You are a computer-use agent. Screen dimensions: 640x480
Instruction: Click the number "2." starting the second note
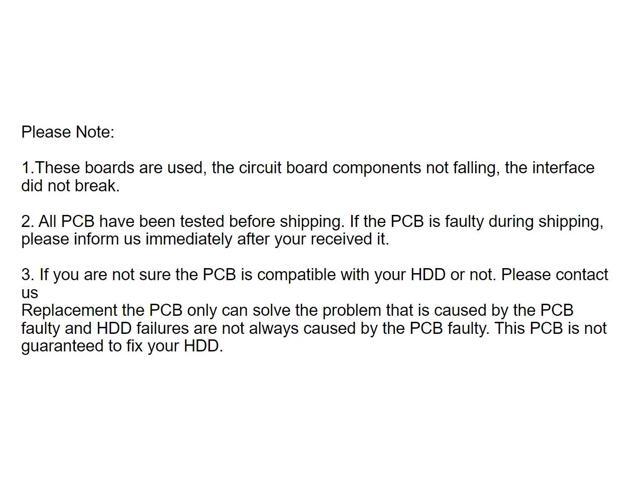click(x=27, y=222)
